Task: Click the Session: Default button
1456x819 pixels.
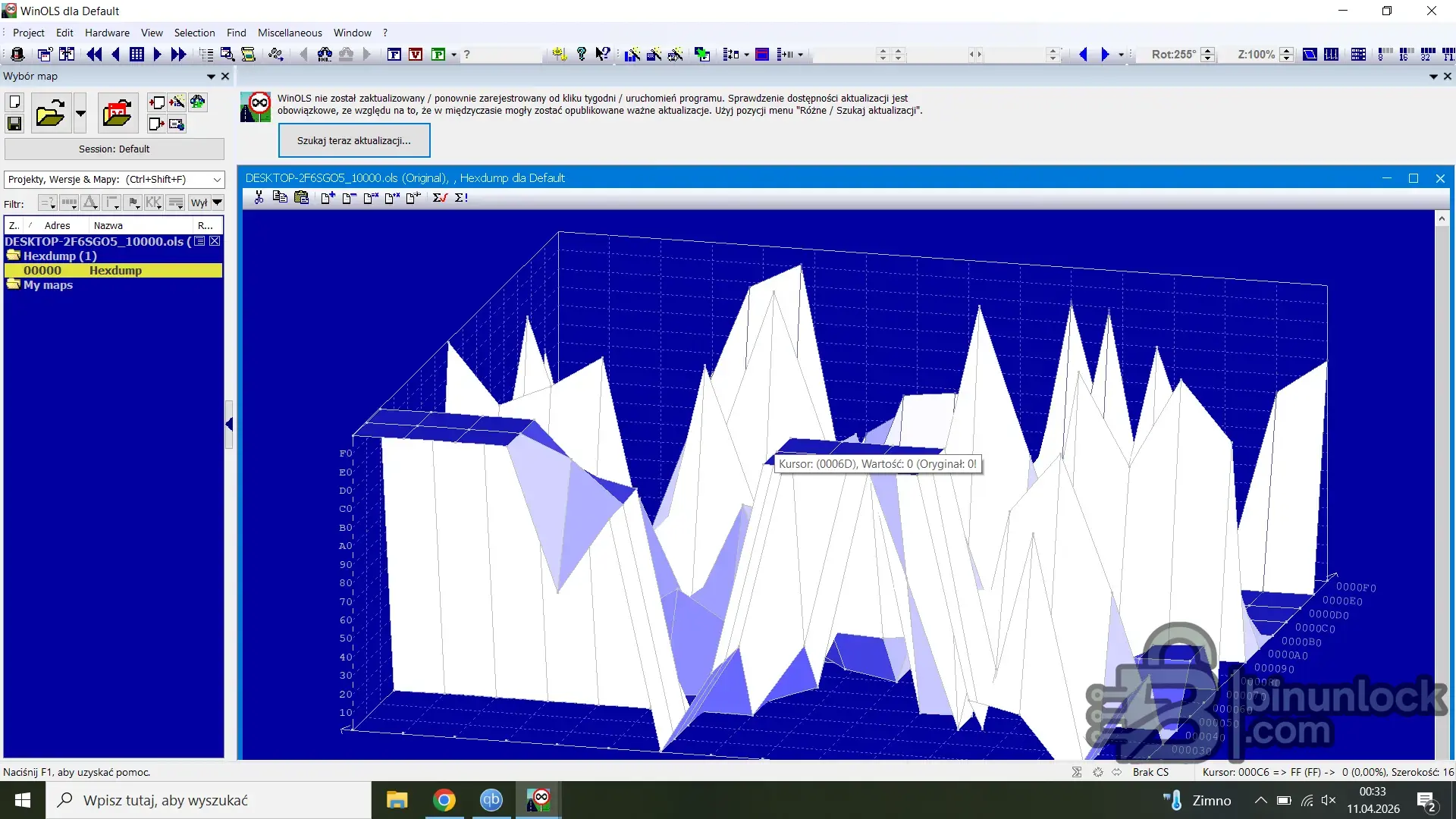Action: pos(115,149)
